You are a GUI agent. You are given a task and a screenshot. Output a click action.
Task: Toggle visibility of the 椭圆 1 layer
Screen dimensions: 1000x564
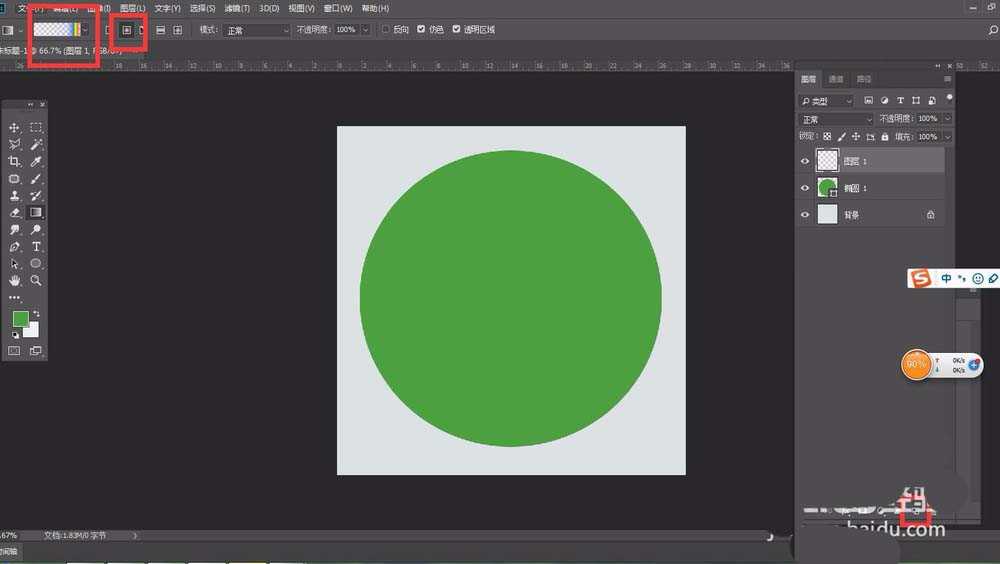805,188
